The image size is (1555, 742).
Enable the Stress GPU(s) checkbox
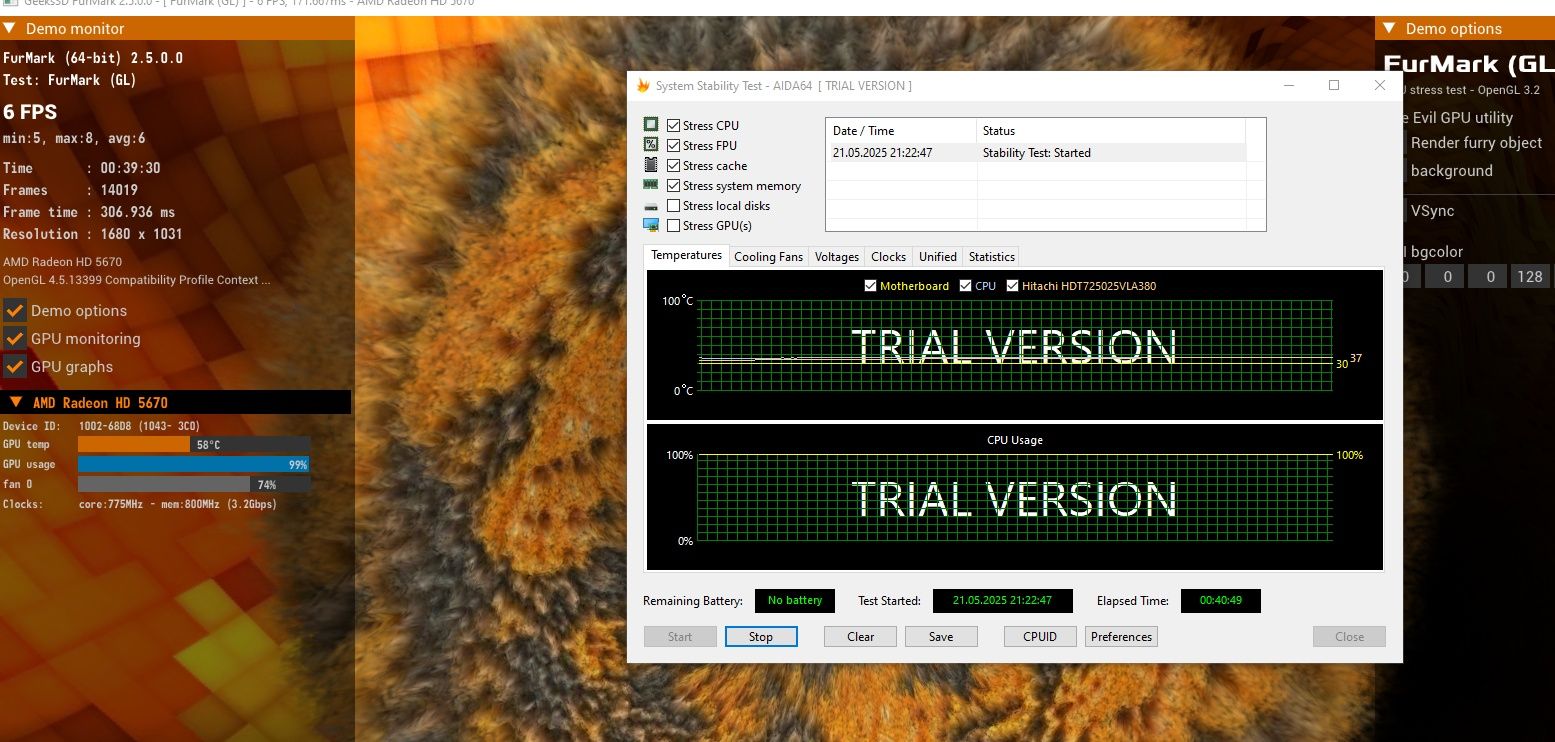(x=673, y=226)
